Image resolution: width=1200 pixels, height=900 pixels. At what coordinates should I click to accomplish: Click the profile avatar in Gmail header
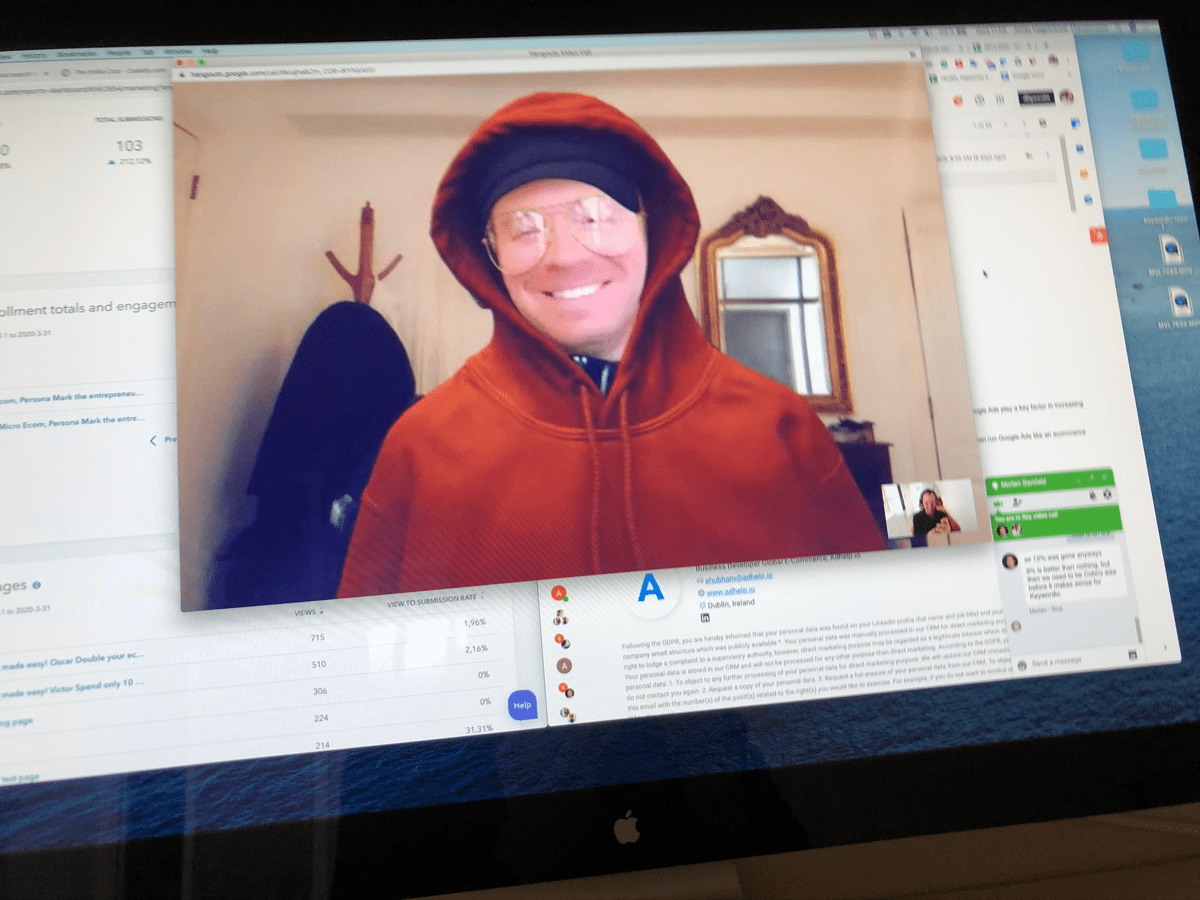click(x=1067, y=96)
